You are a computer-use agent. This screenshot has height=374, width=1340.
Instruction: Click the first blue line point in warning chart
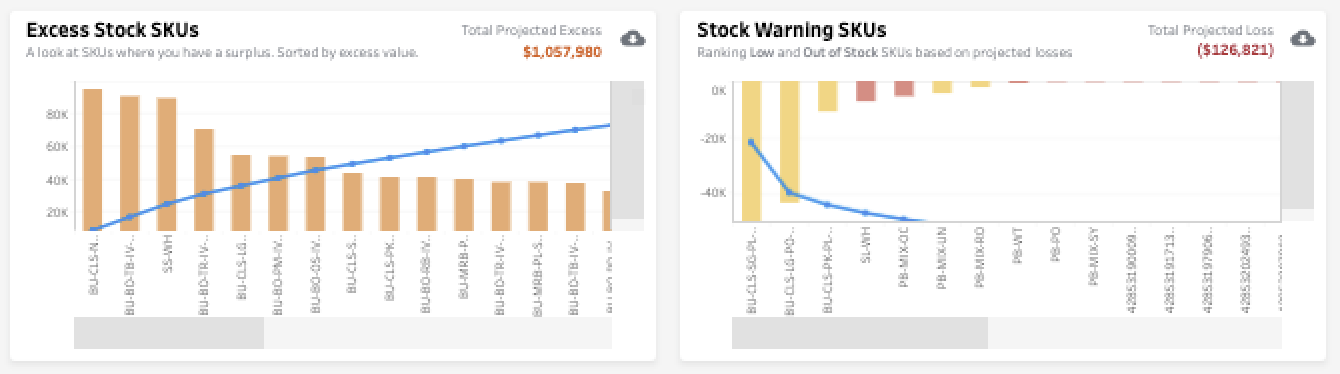click(751, 142)
